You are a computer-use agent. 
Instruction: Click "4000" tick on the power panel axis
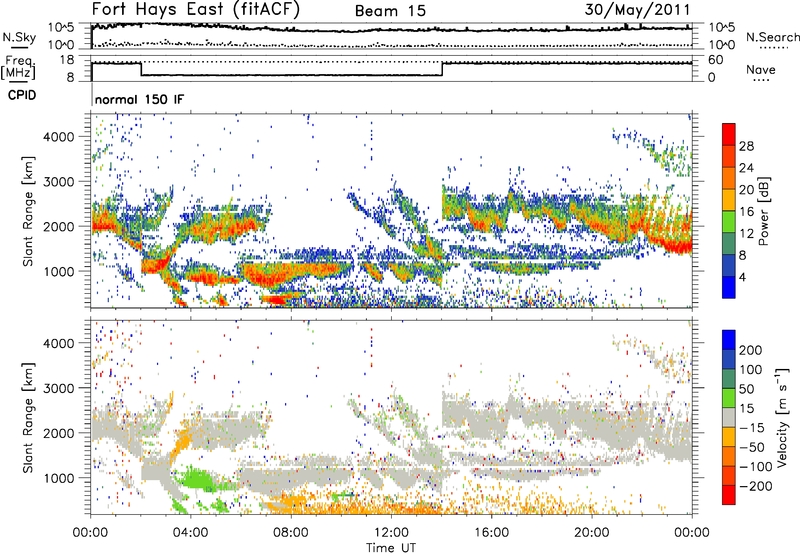(58, 137)
